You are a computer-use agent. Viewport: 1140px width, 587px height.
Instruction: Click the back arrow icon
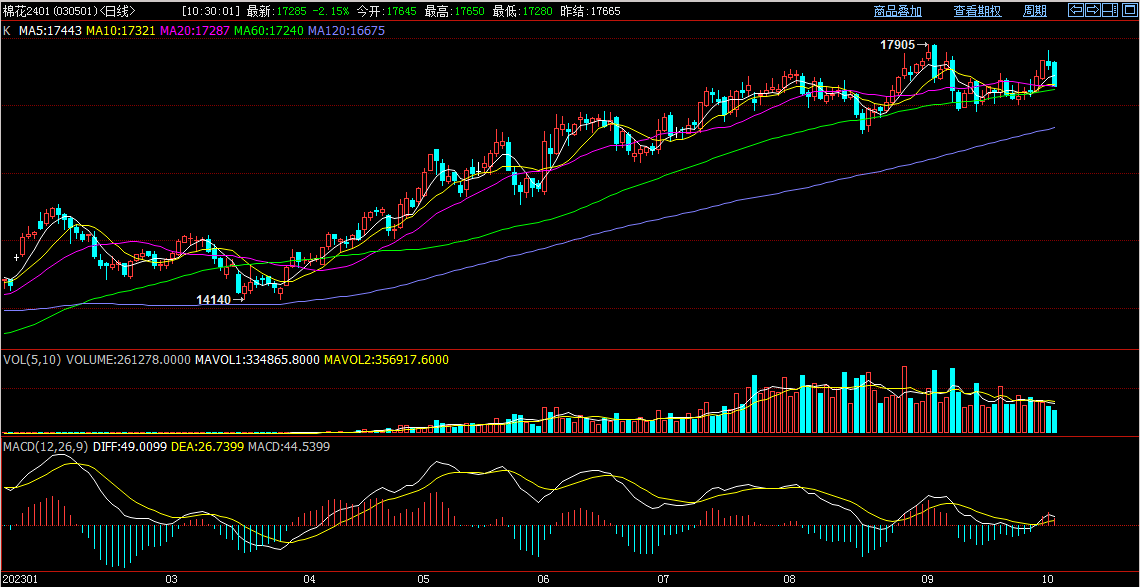point(1075,10)
